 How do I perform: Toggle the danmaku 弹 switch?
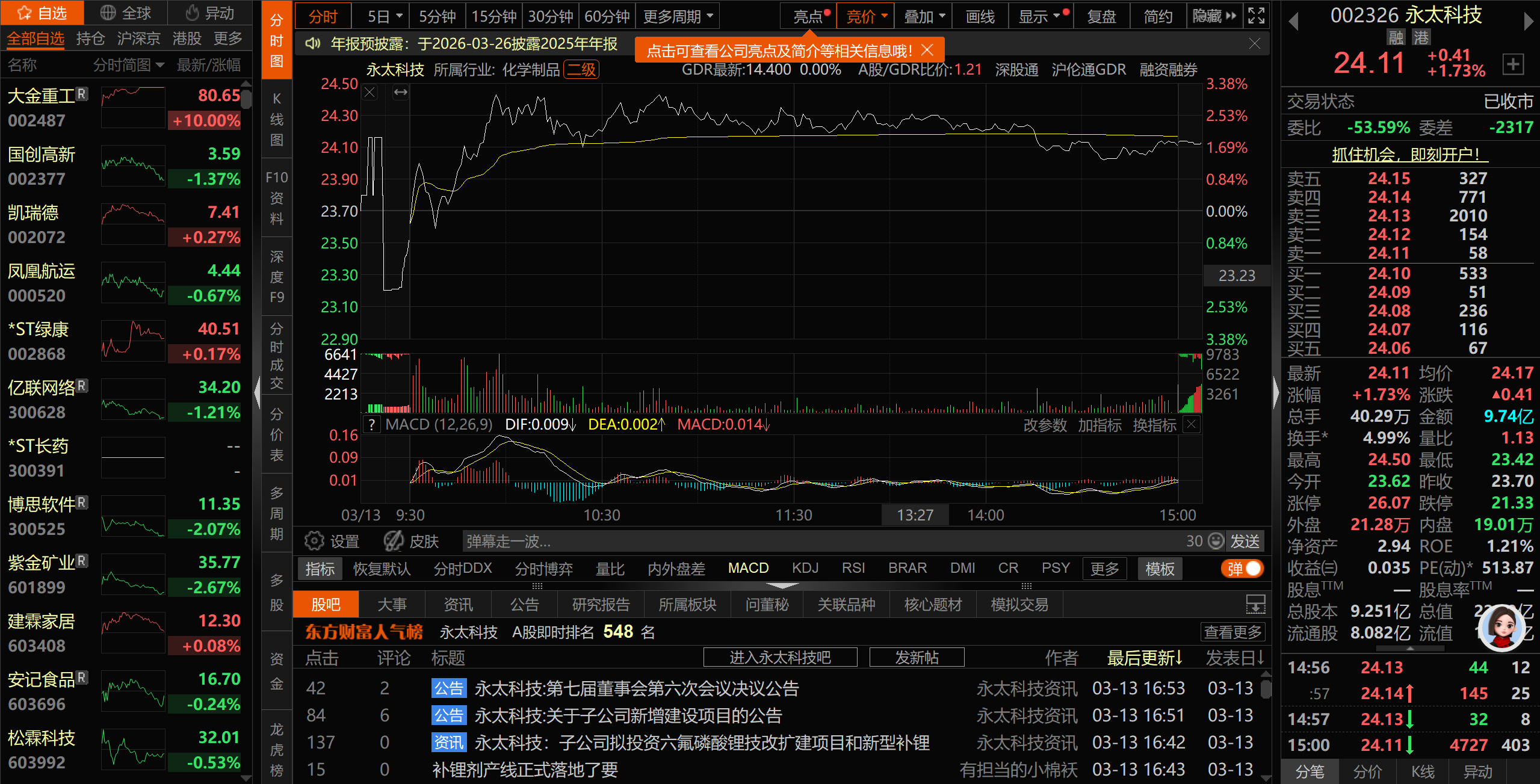click(1243, 569)
